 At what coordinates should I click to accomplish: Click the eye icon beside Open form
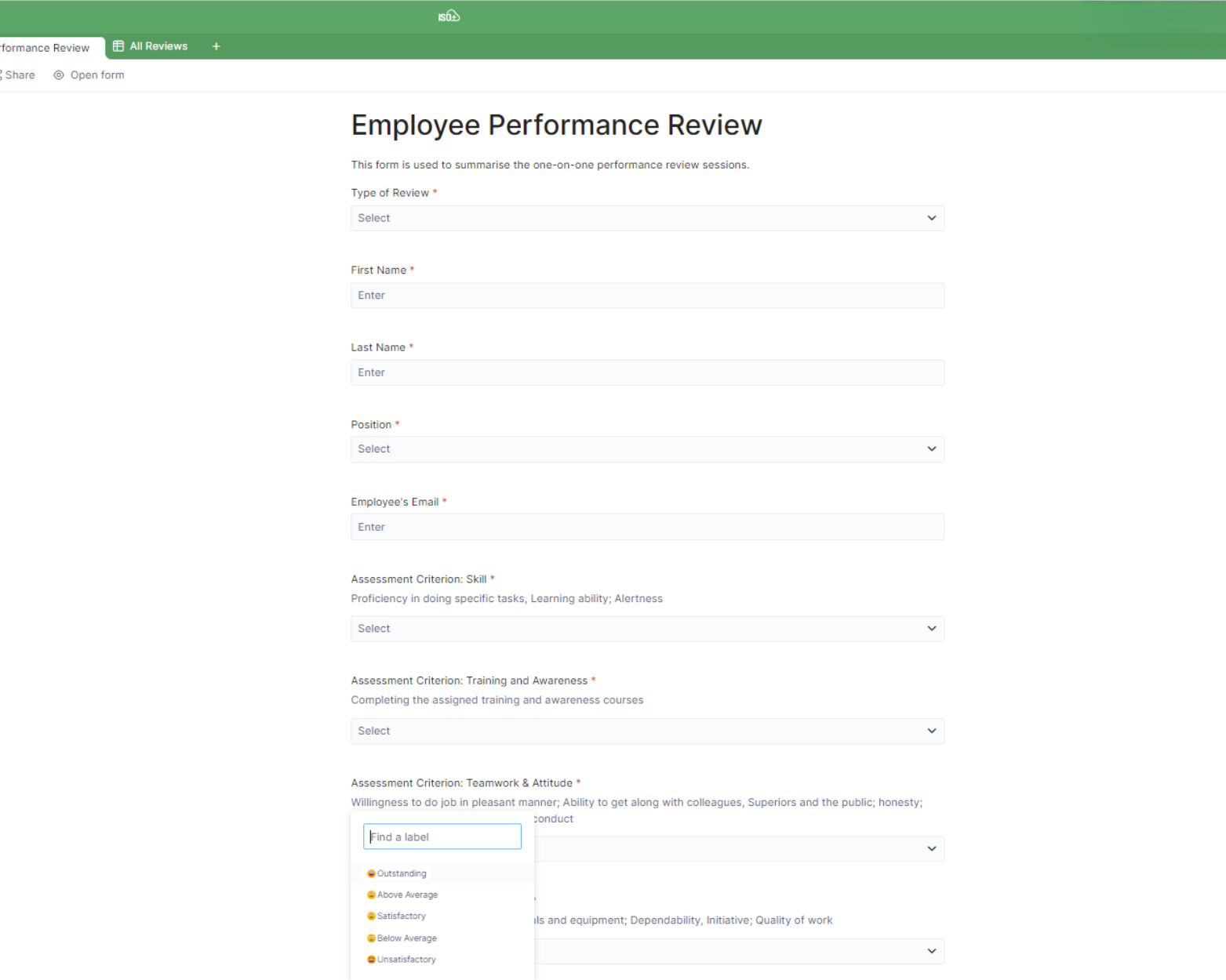[x=59, y=75]
